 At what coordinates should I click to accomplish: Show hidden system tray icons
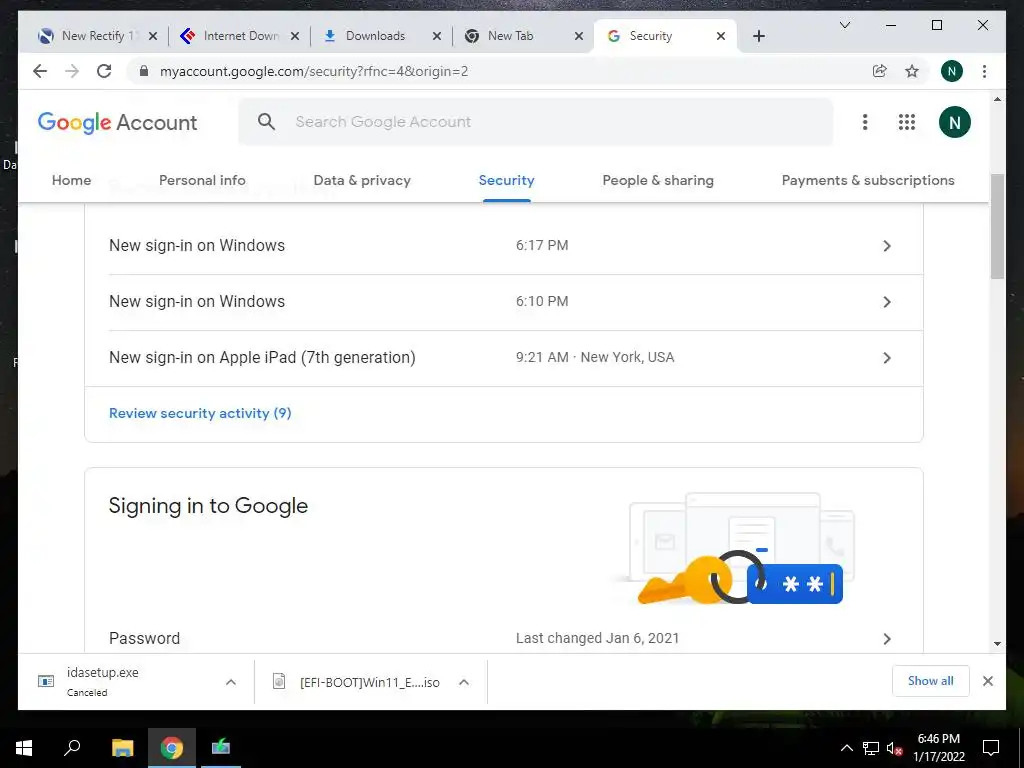[x=846, y=748]
